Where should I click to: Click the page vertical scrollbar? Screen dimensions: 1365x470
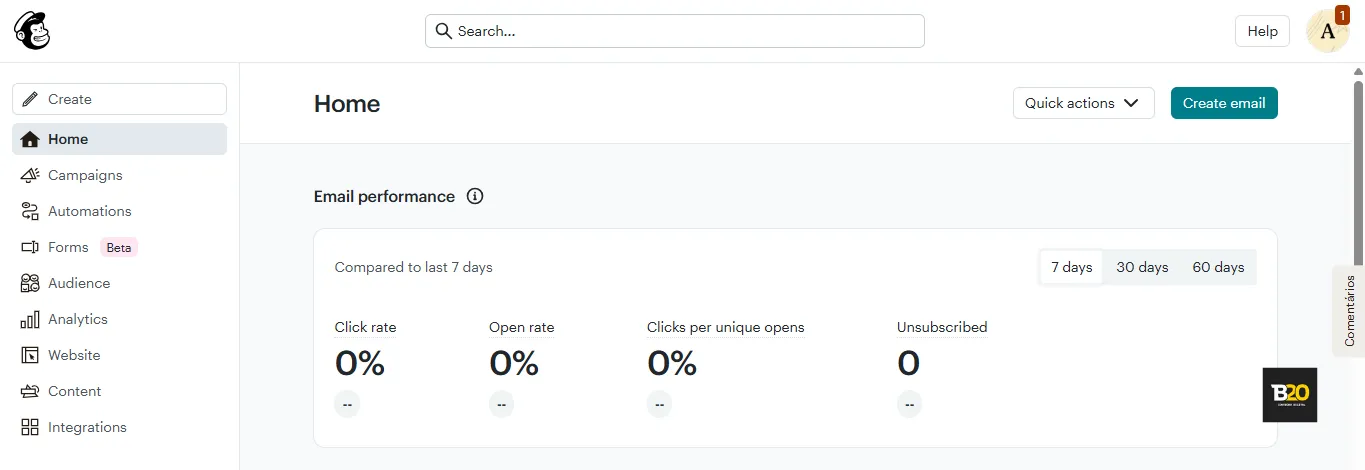tap(1358, 270)
